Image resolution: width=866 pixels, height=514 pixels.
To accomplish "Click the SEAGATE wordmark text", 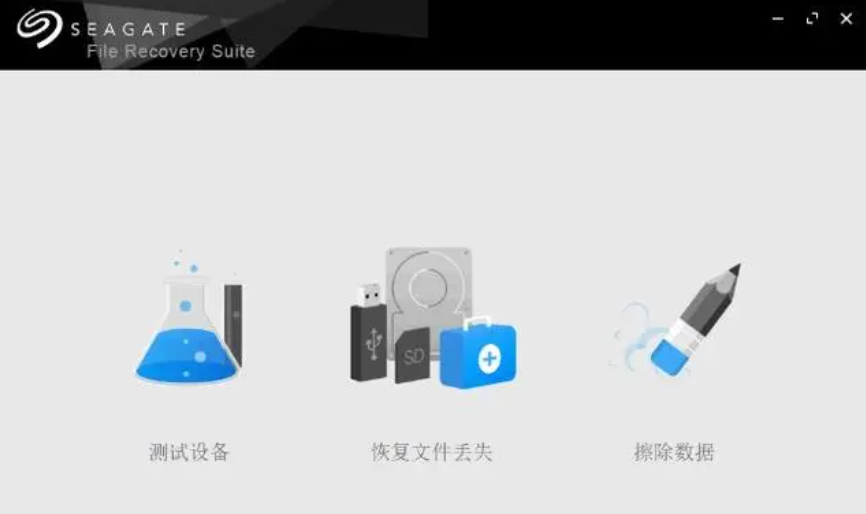I will pos(128,29).
